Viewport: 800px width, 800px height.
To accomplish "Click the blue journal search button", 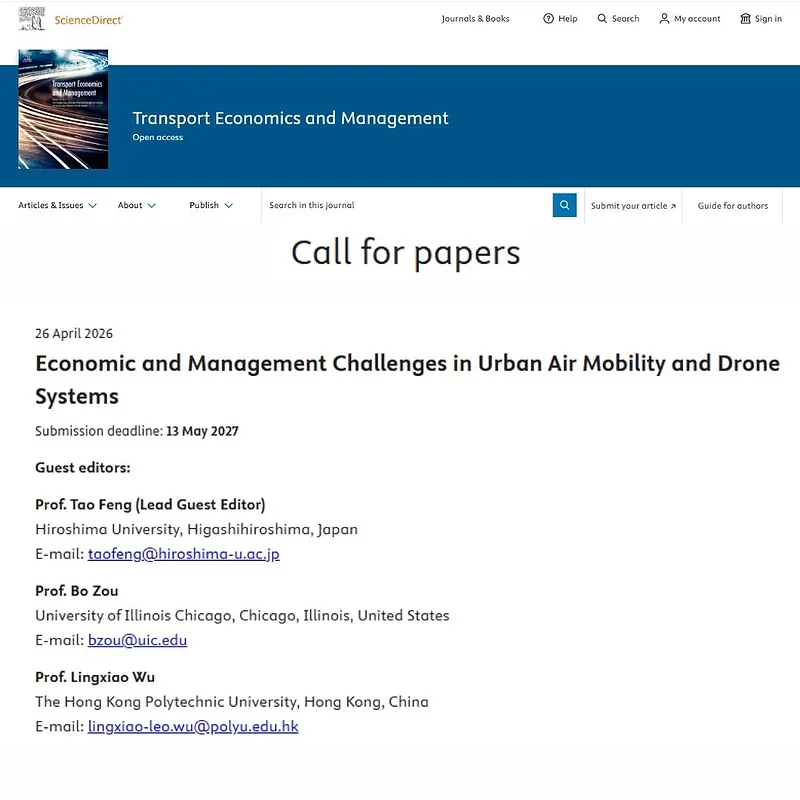I will [x=564, y=205].
